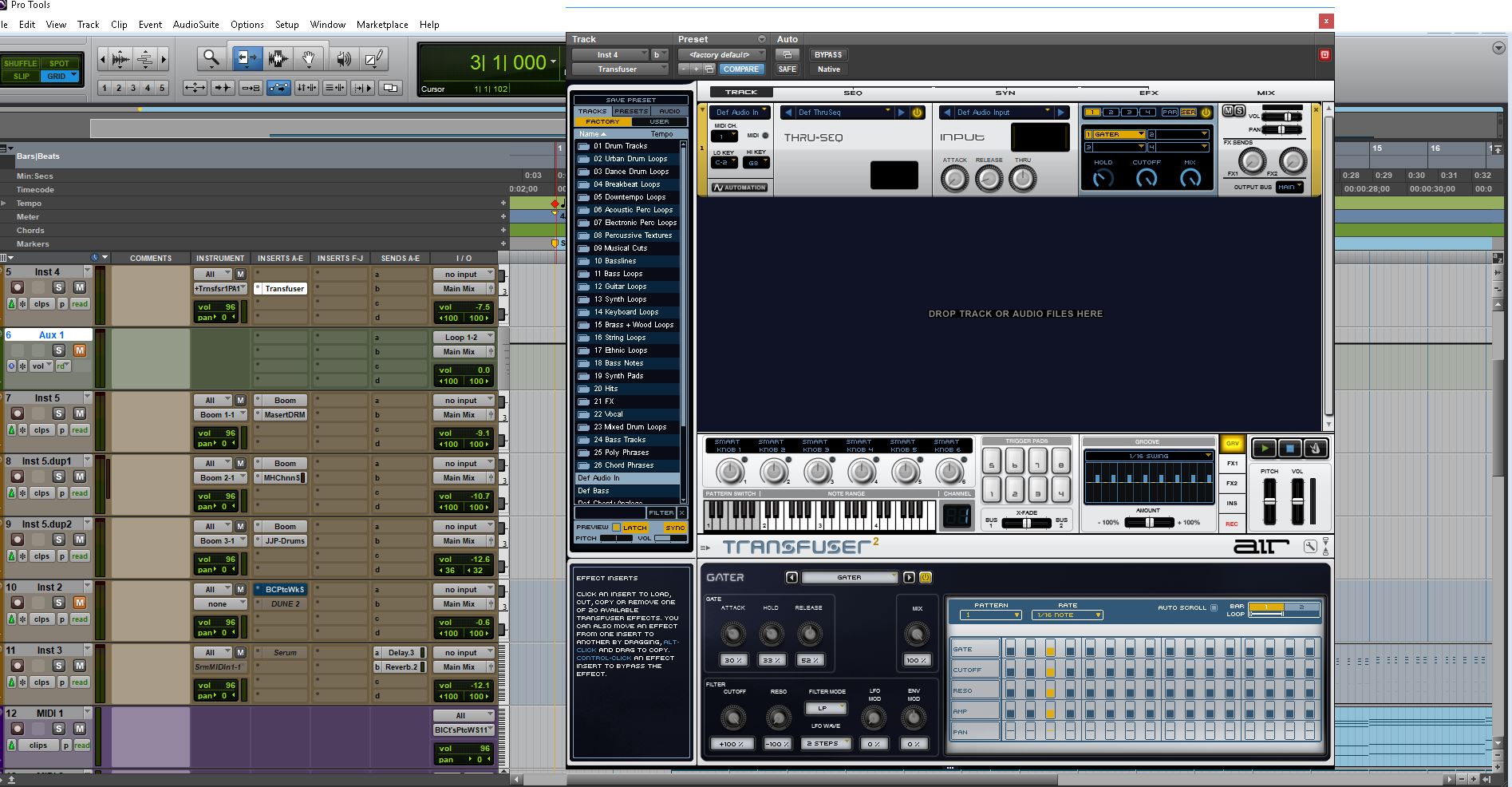Viewport: 1512px width, 787px height.
Task: Click the track height zoom icon
Action: pos(145,58)
